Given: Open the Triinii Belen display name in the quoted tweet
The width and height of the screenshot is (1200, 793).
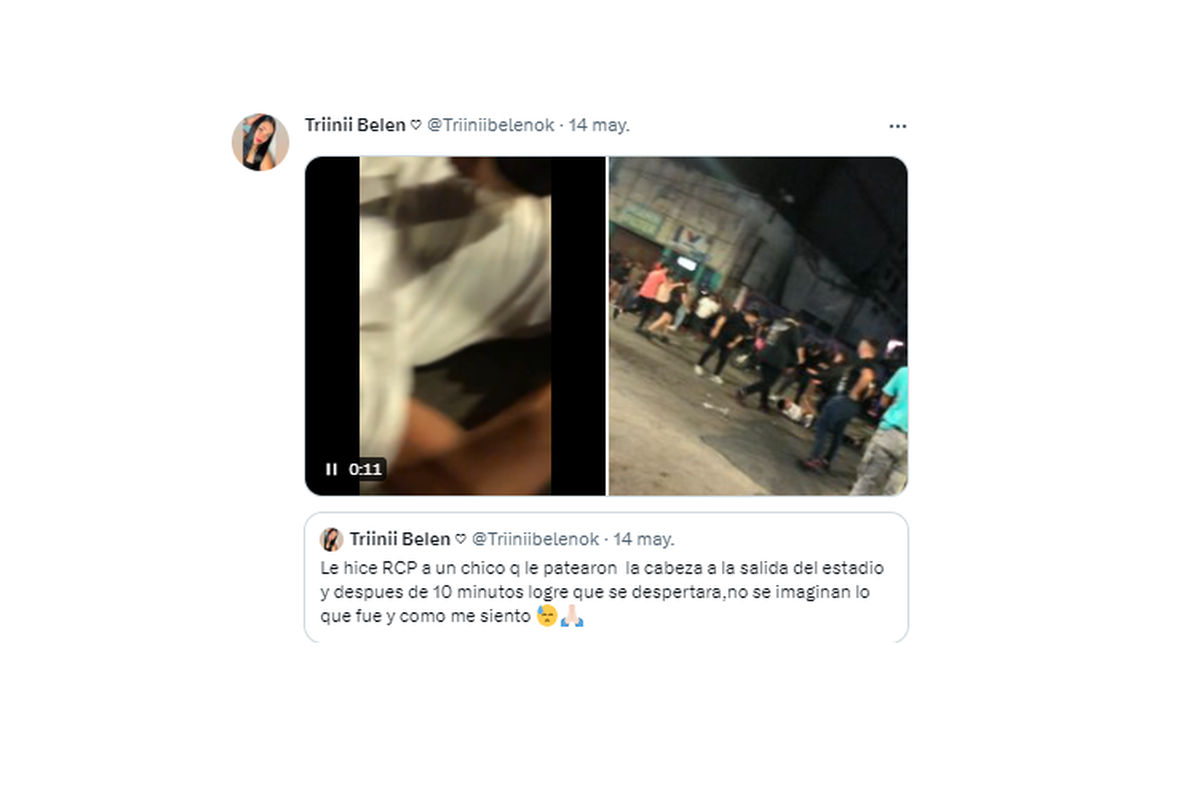Looking at the screenshot, I should pyautogui.click(x=400, y=539).
